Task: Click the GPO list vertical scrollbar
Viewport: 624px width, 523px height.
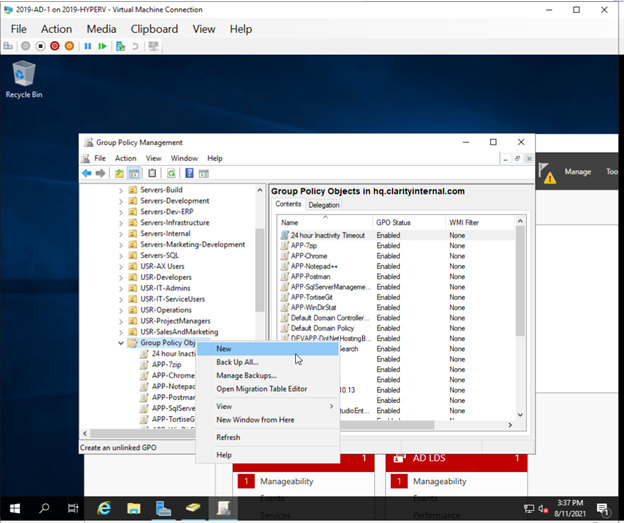Action: (x=520, y=281)
